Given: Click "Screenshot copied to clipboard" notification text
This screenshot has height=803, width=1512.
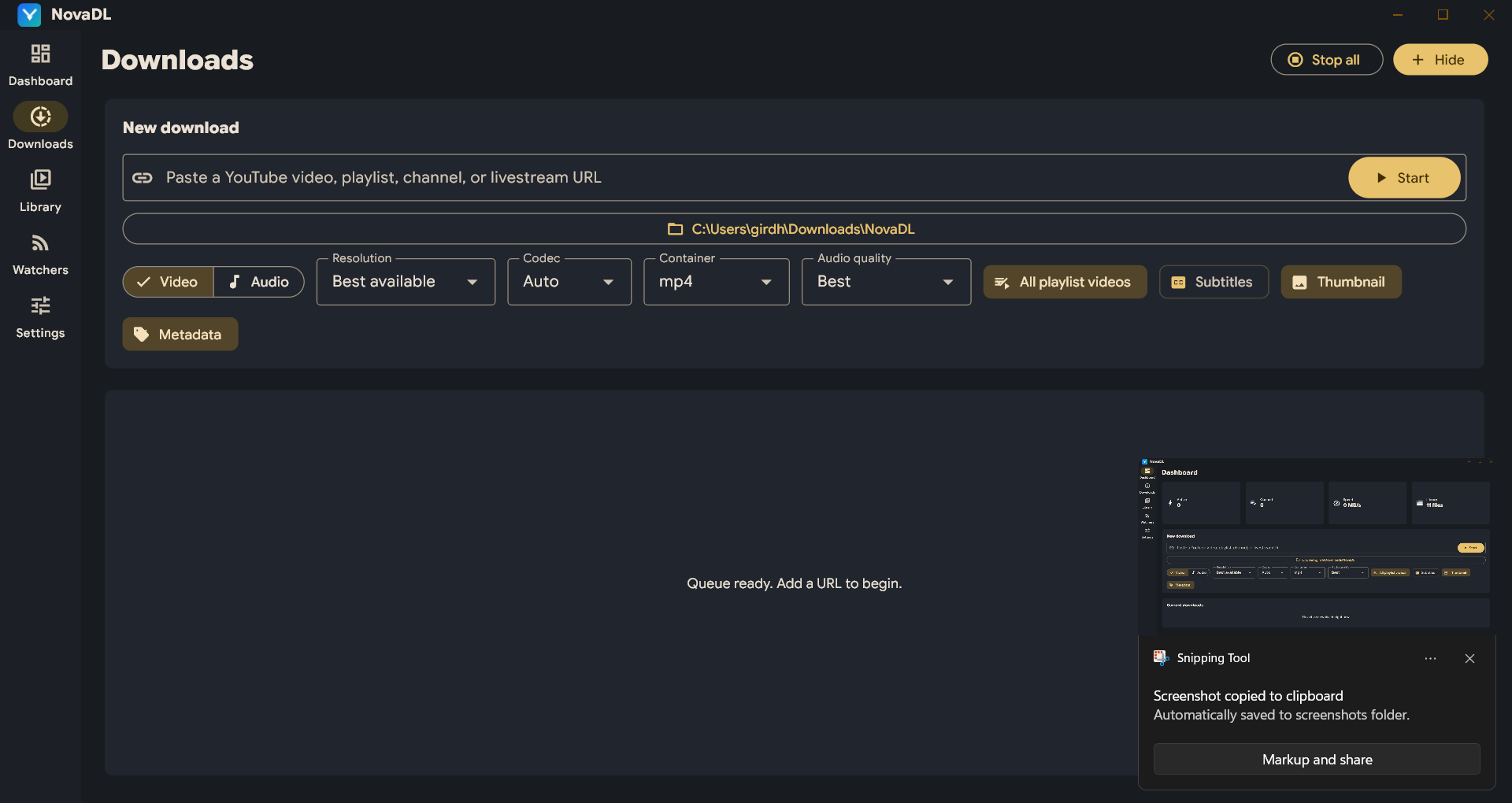Looking at the screenshot, I should (x=1248, y=696).
